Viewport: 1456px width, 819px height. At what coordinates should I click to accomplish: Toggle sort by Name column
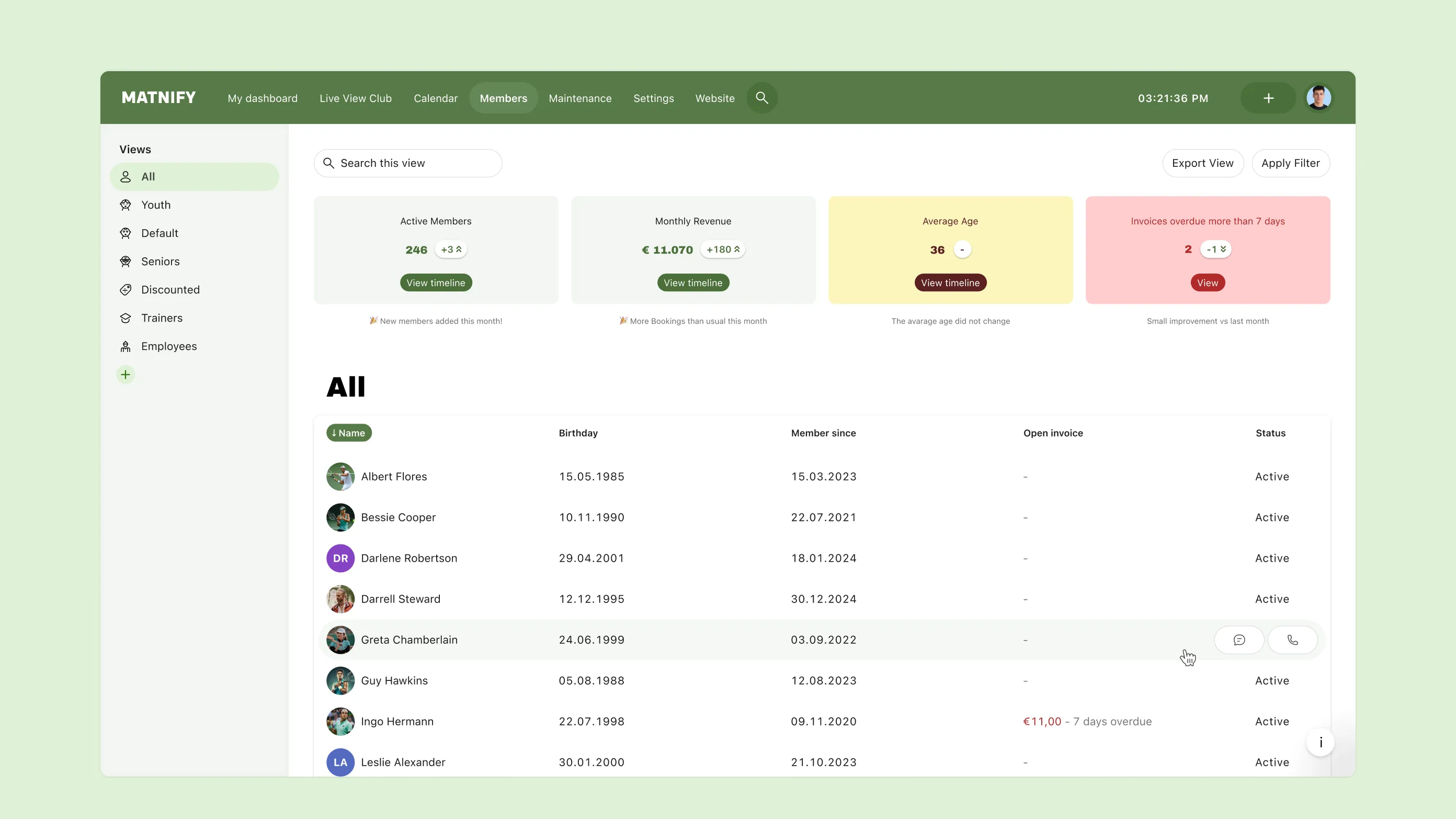pyautogui.click(x=349, y=433)
